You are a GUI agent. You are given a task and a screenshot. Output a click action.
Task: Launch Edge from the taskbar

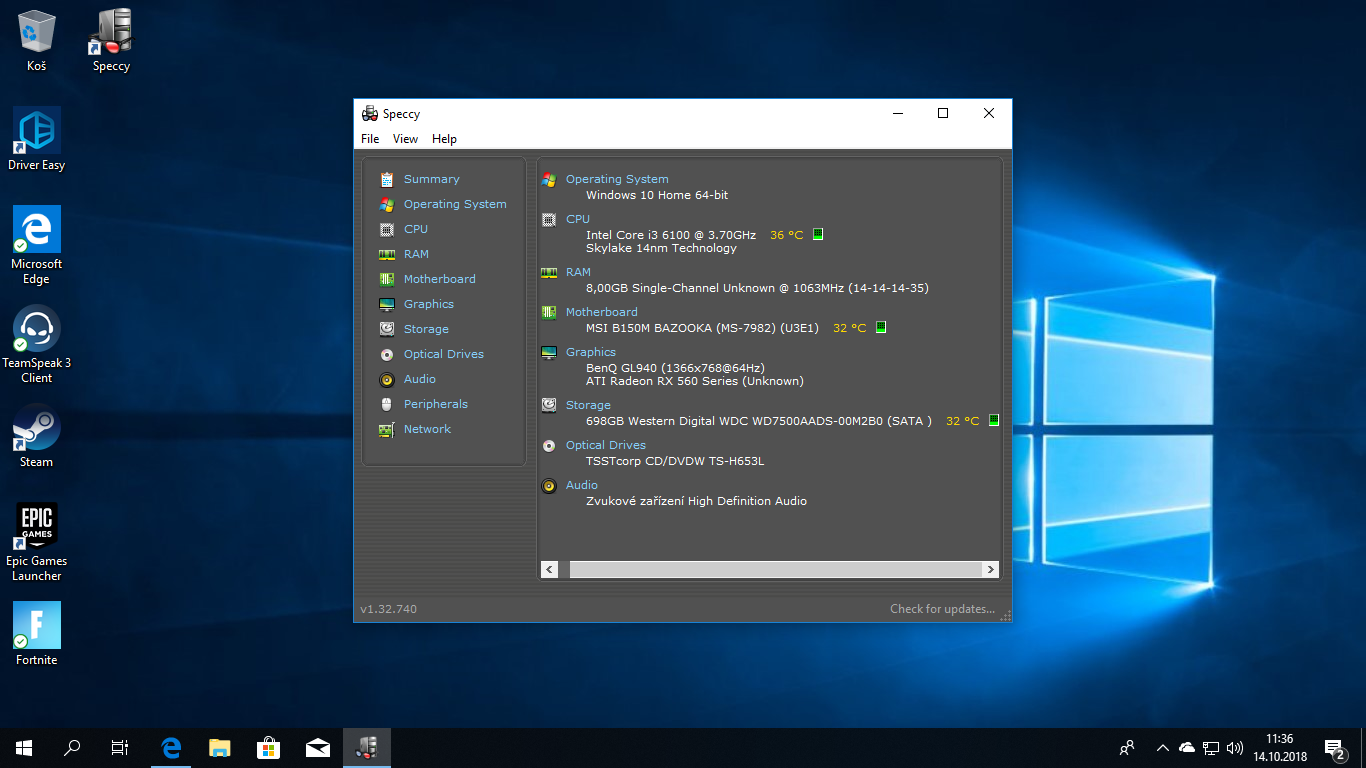pos(171,748)
